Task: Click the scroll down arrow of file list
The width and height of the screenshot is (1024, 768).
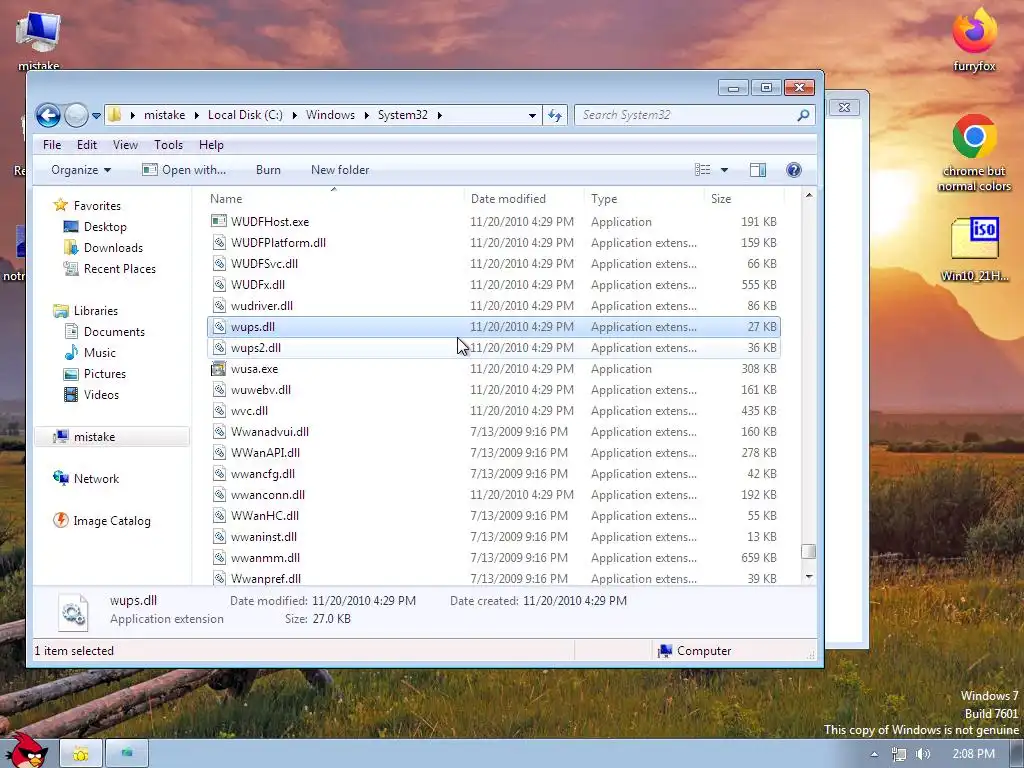Action: coord(808,577)
